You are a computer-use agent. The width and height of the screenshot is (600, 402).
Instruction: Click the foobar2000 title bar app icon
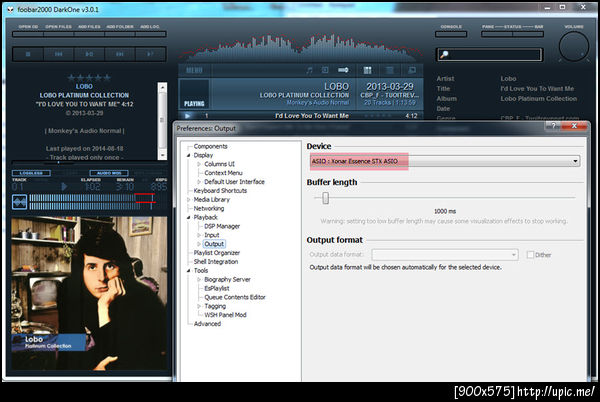click(x=11, y=9)
